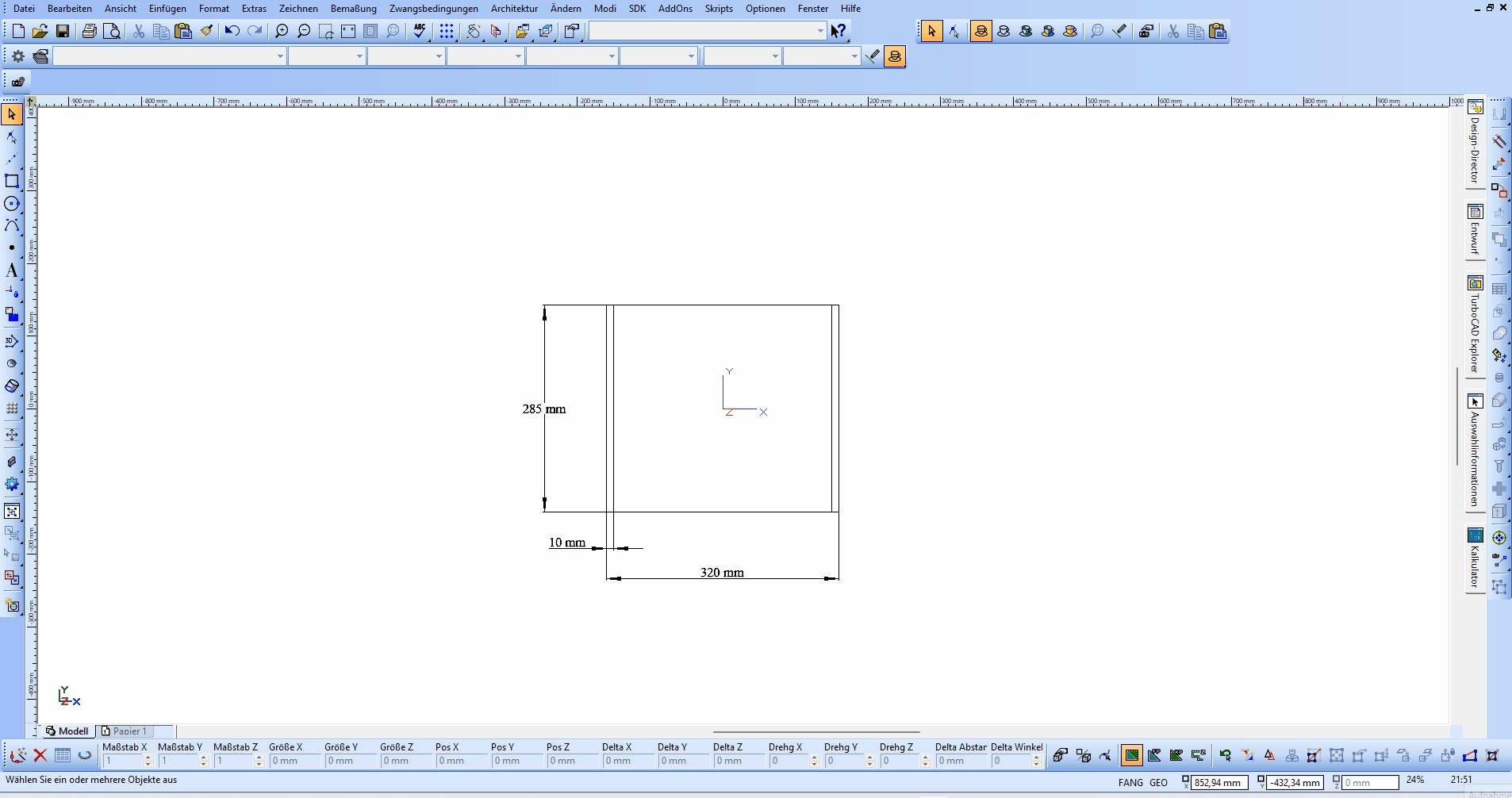This screenshot has height=798, width=1512.
Task: Click the red X cancel icon in the inspector bar
Action: pyautogui.click(x=40, y=755)
